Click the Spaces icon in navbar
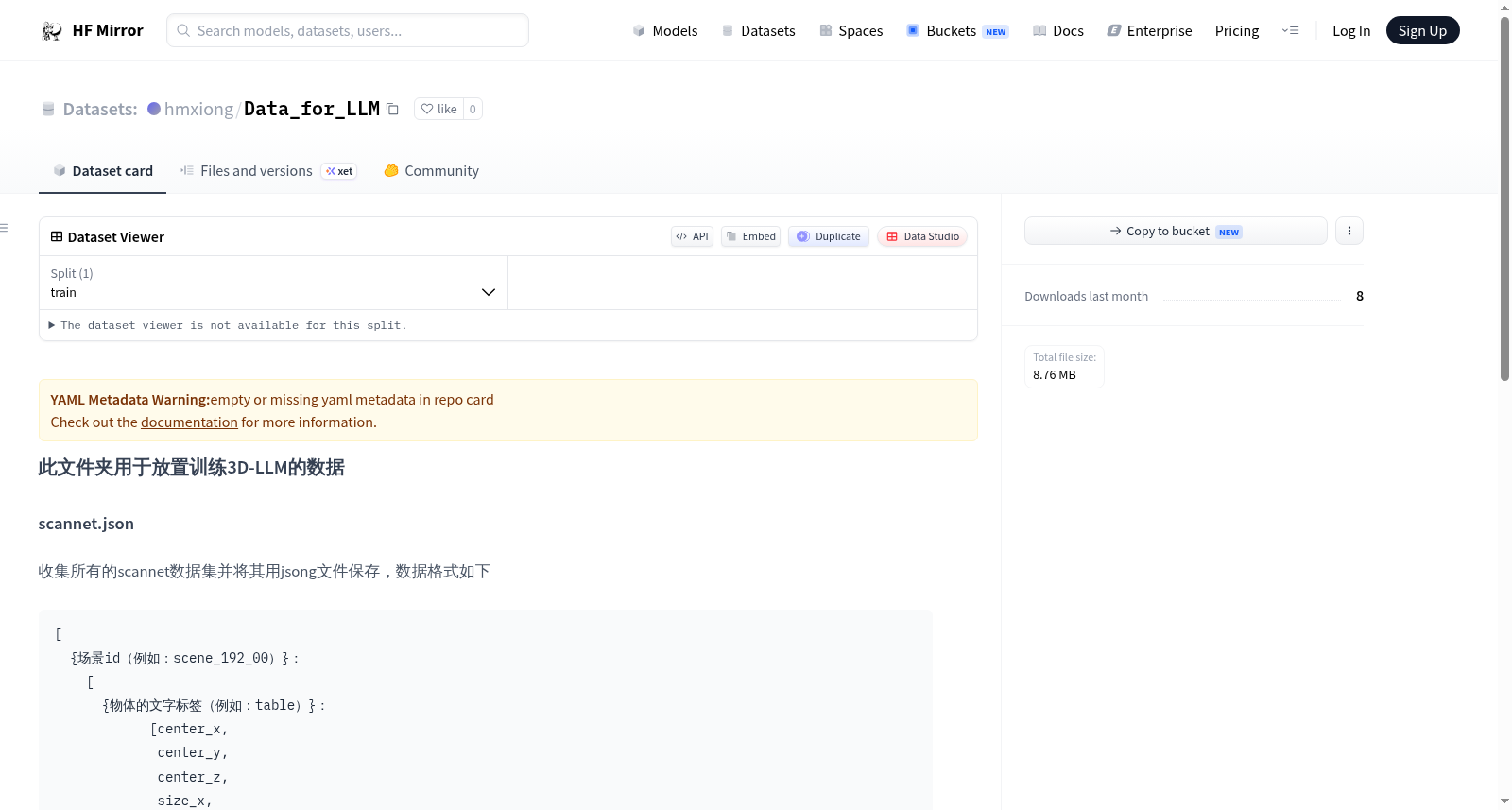 [826, 31]
